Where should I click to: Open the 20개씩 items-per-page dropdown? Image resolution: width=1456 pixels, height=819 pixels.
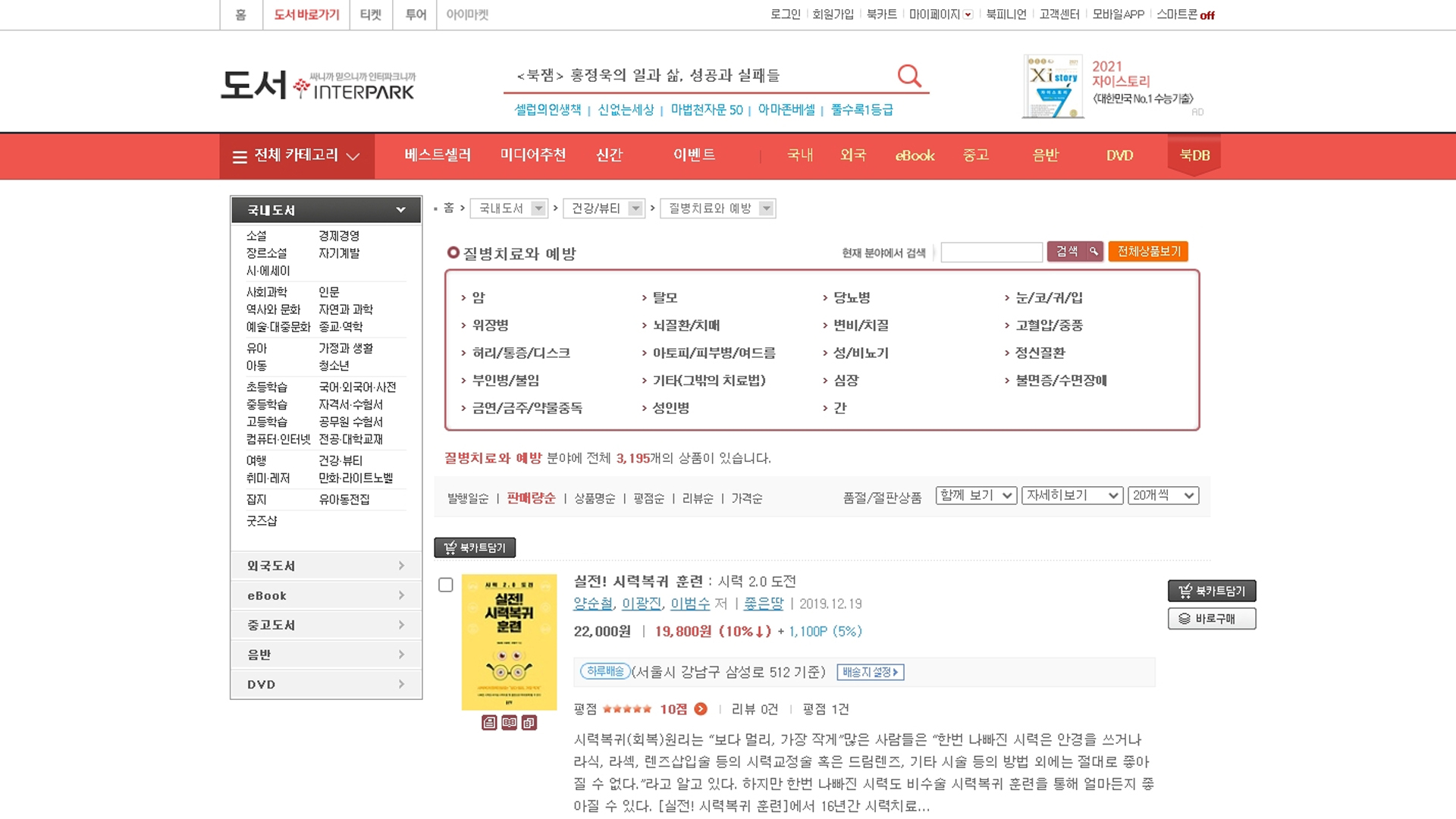1163,495
